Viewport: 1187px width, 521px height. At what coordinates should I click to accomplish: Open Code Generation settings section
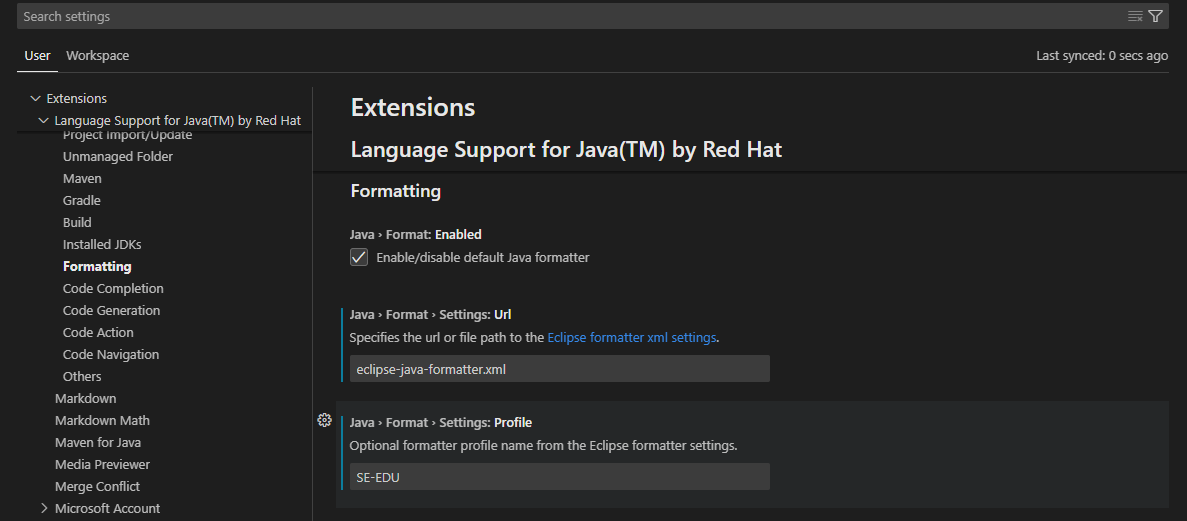click(111, 310)
